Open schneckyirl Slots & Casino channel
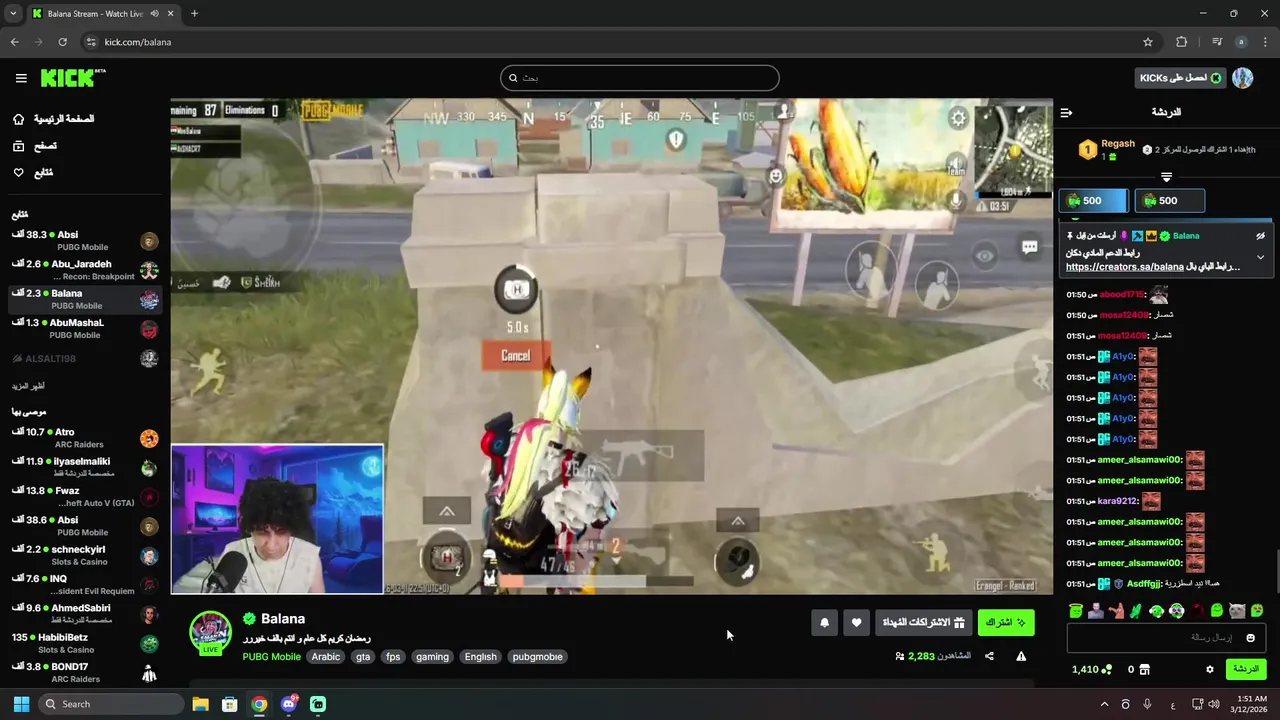This screenshot has width=1280, height=720. (x=84, y=555)
